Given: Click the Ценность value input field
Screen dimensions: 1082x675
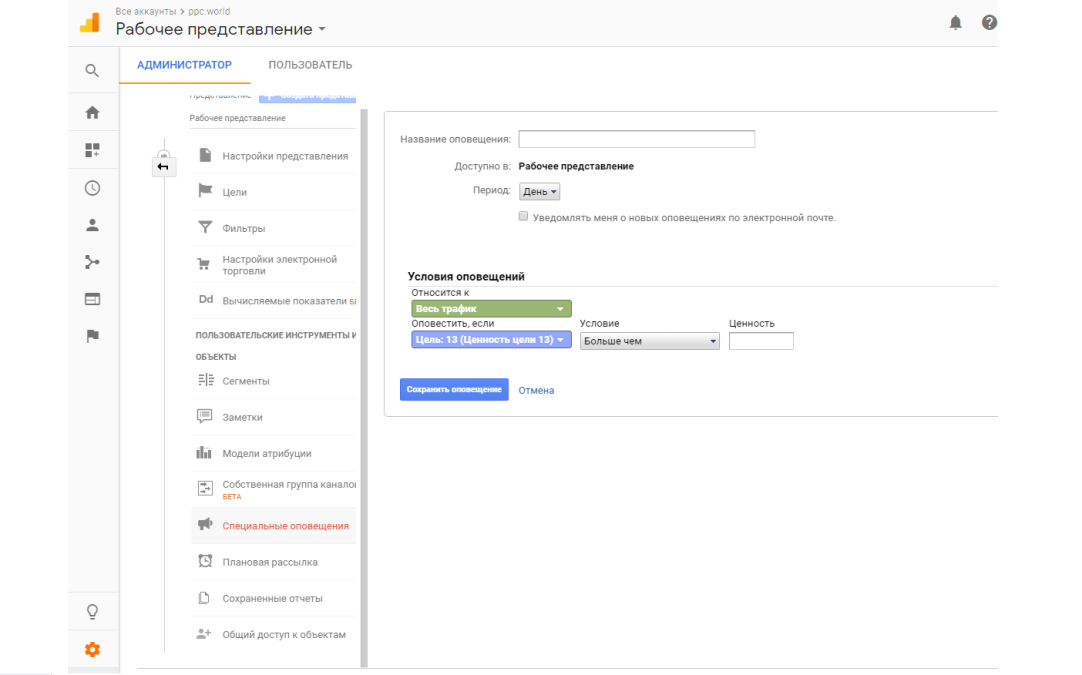Looking at the screenshot, I should pos(761,341).
